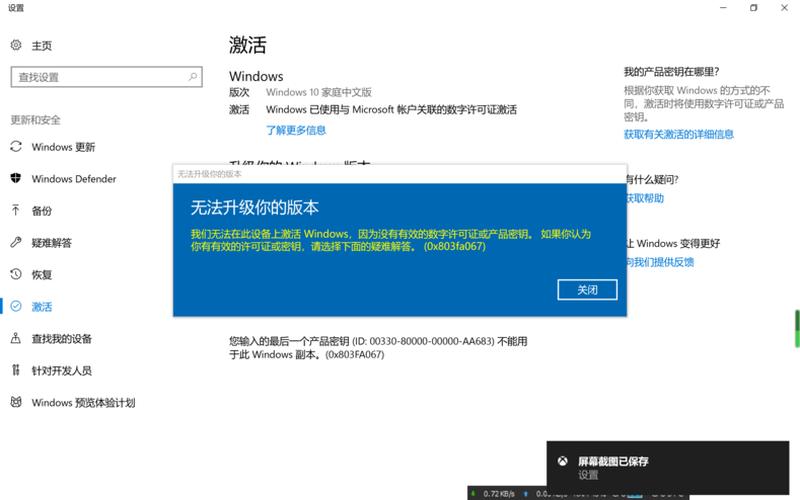Screen dimensions: 800x500
Task: Select 备份 in the sidebar
Action: [42, 211]
